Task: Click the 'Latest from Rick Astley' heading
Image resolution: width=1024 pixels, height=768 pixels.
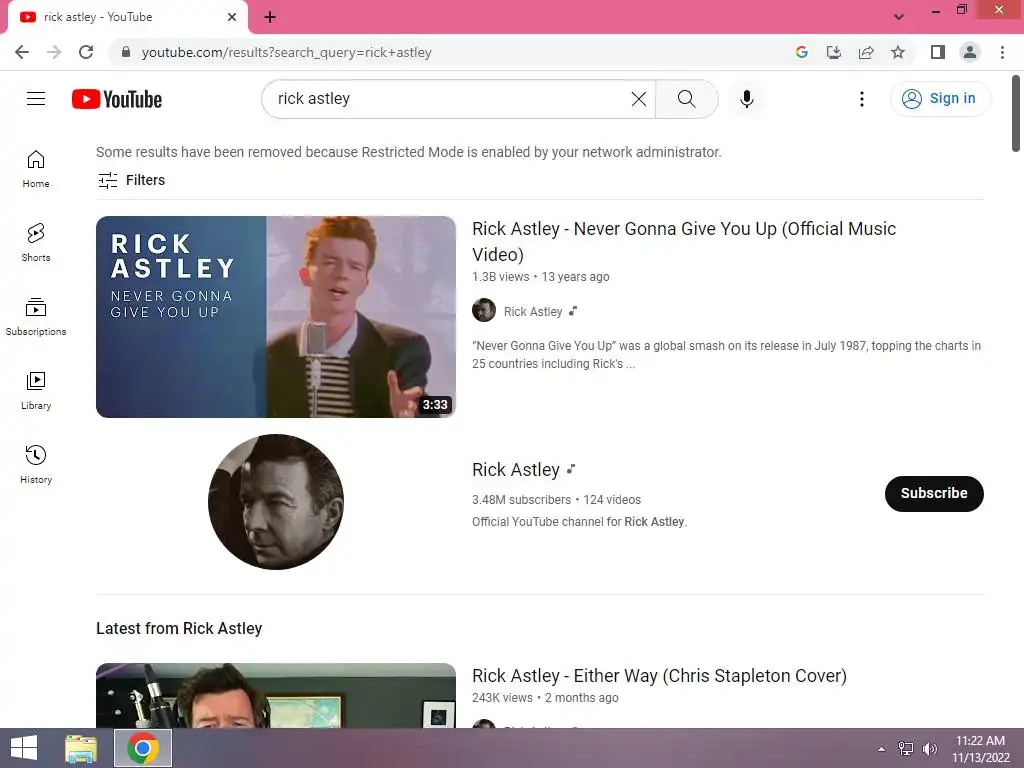Action: coord(179,628)
